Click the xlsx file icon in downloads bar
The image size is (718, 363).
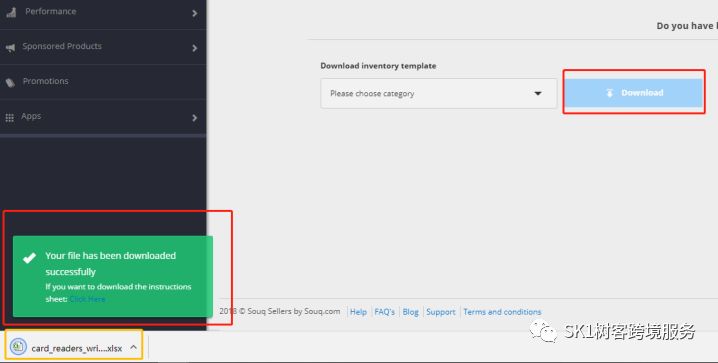point(18,347)
